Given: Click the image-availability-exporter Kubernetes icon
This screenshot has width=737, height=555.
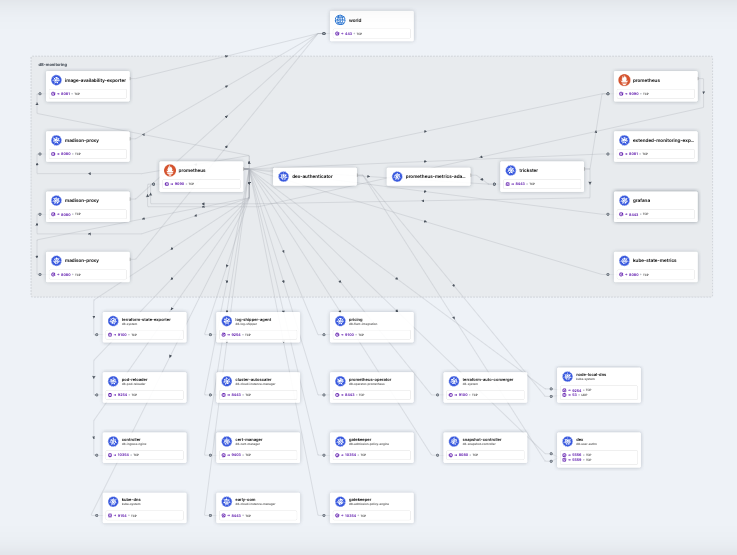Looking at the screenshot, I should pos(56,80).
